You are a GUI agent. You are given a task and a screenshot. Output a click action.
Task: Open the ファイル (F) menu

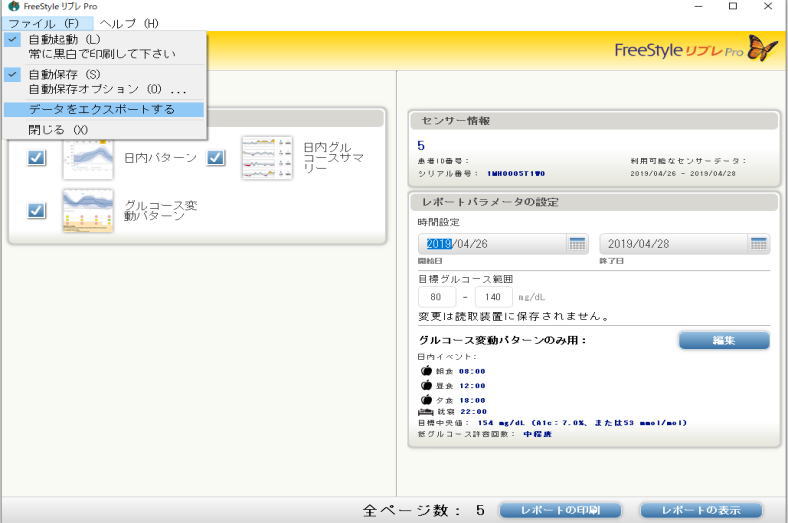pyautogui.click(x=43, y=23)
